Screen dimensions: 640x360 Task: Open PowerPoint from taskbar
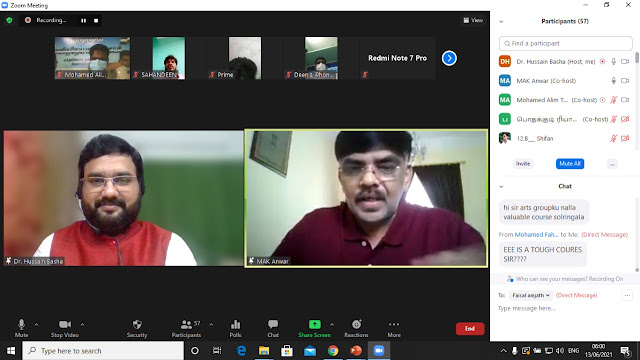click(x=356, y=351)
